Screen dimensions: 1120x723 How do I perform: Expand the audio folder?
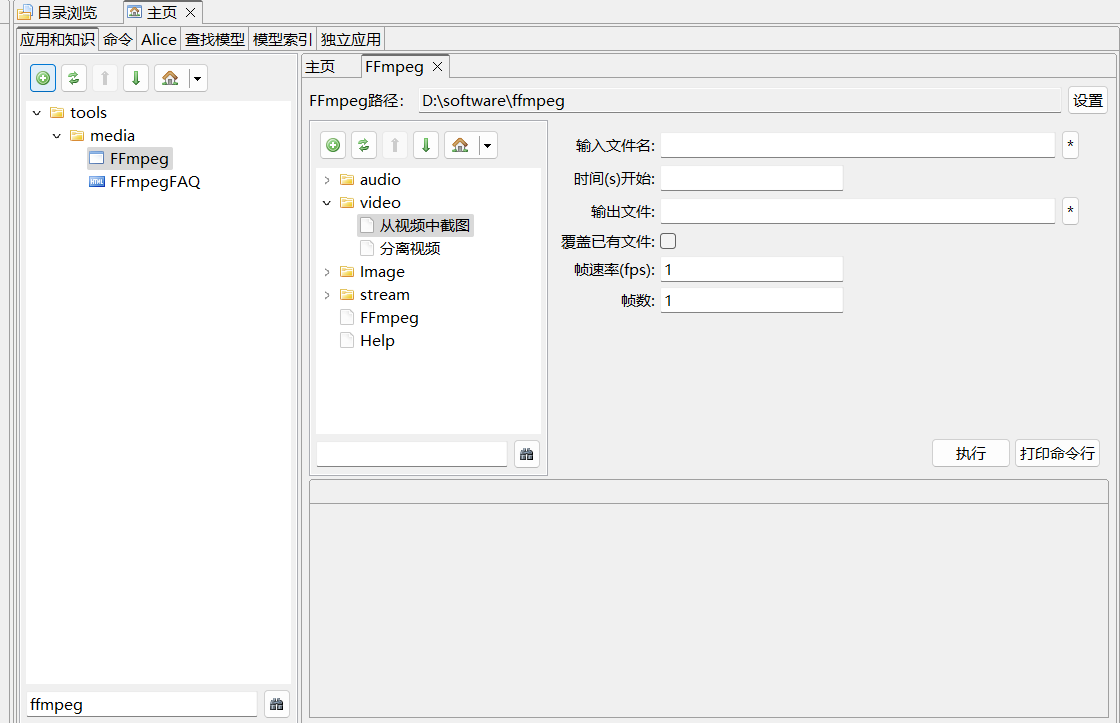coord(327,180)
